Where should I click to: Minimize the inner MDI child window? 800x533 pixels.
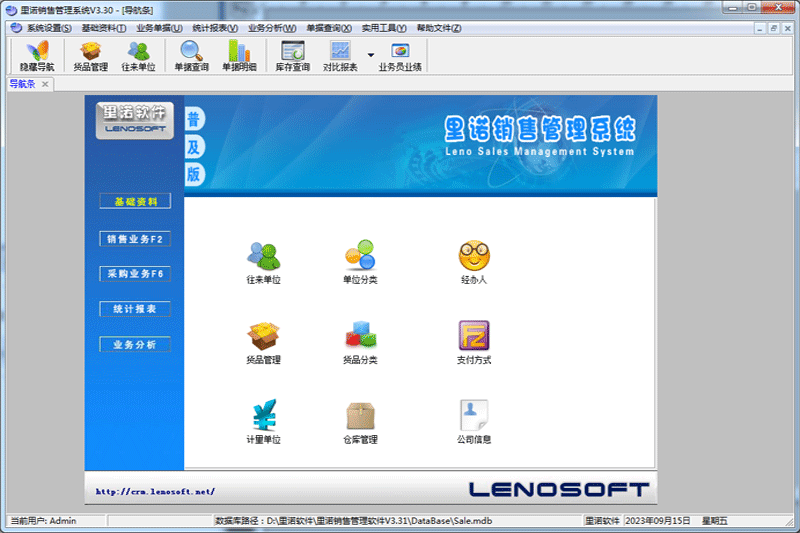760,29
